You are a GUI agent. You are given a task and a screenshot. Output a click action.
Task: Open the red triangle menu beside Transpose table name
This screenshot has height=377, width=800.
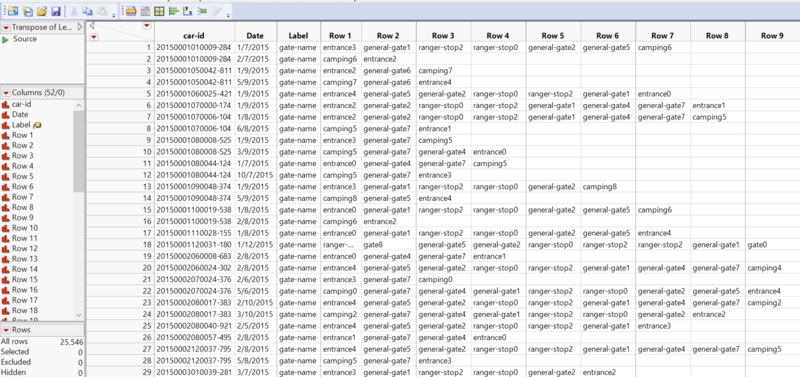[x=6, y=27]
